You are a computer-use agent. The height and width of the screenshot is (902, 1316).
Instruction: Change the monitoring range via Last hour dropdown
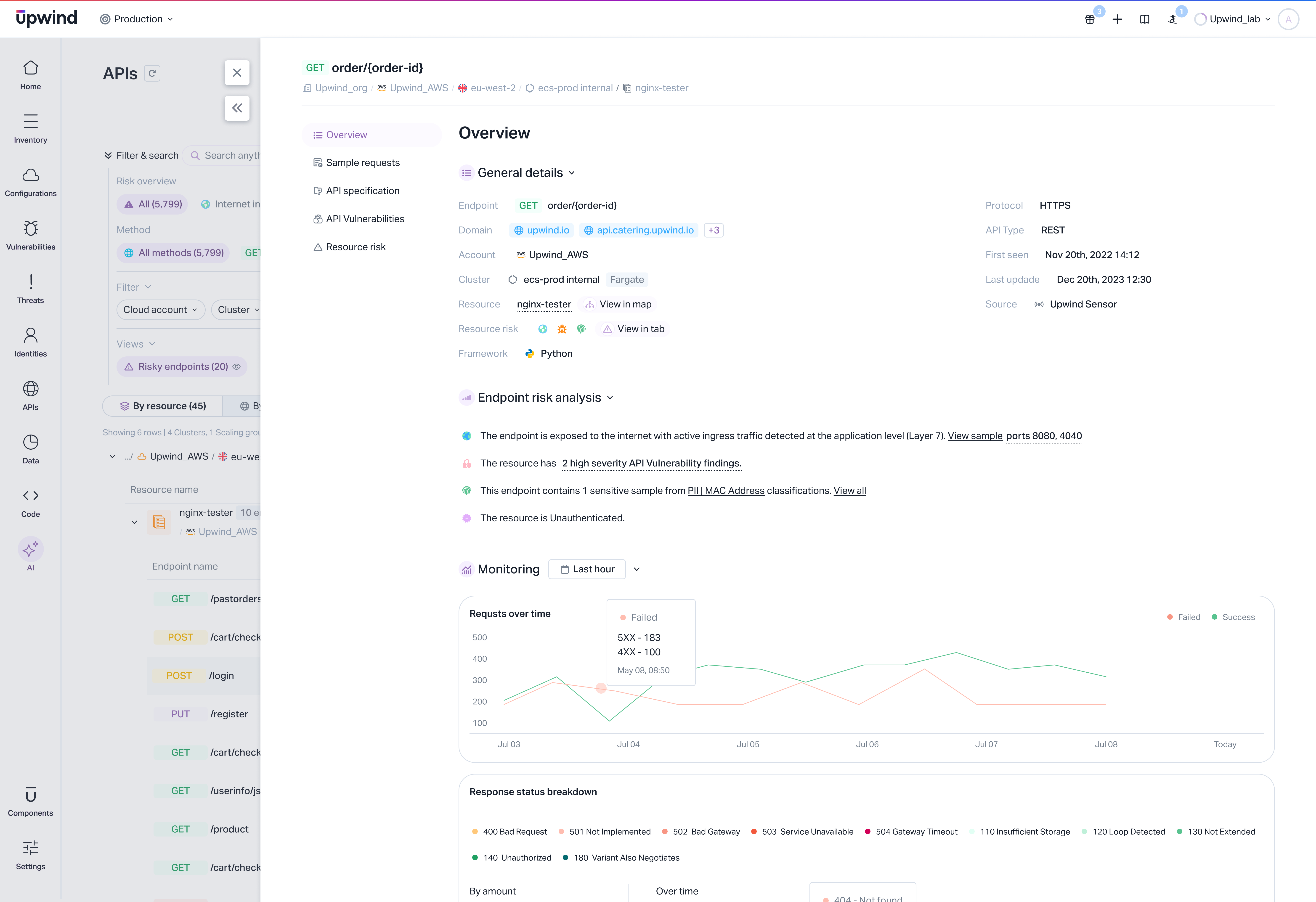pyautogui.click(x=587, y=569)
